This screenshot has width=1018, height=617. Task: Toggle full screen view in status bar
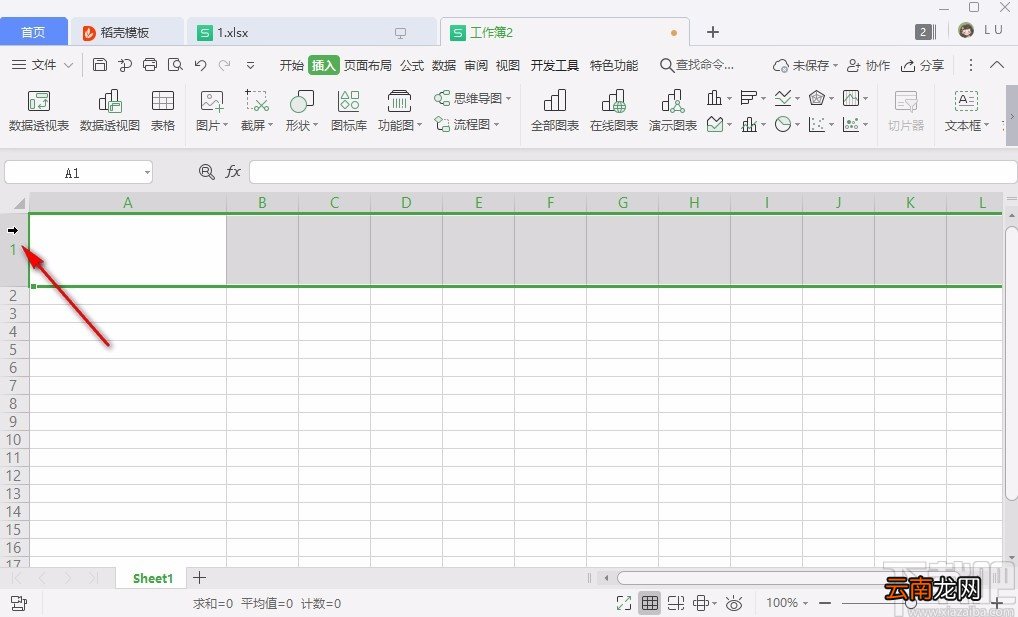click(x=624, y=603)
